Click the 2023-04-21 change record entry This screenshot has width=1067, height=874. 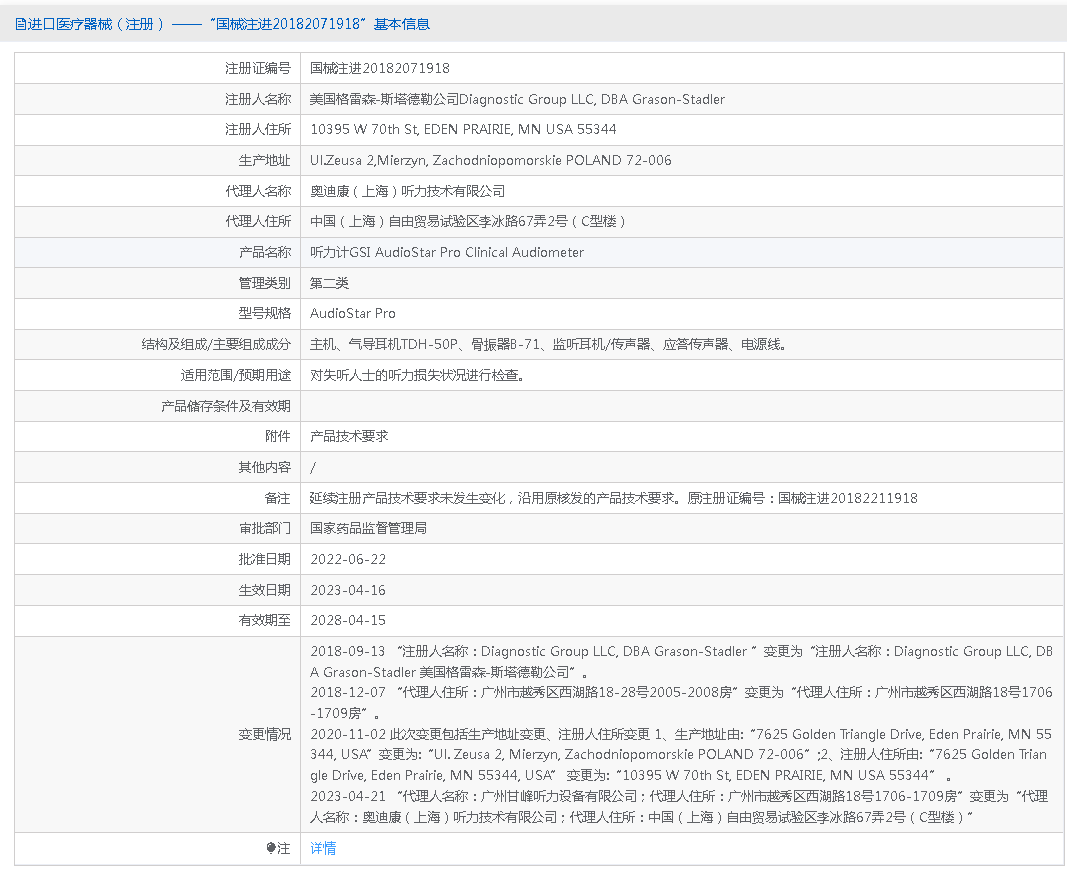click(680, 807)
